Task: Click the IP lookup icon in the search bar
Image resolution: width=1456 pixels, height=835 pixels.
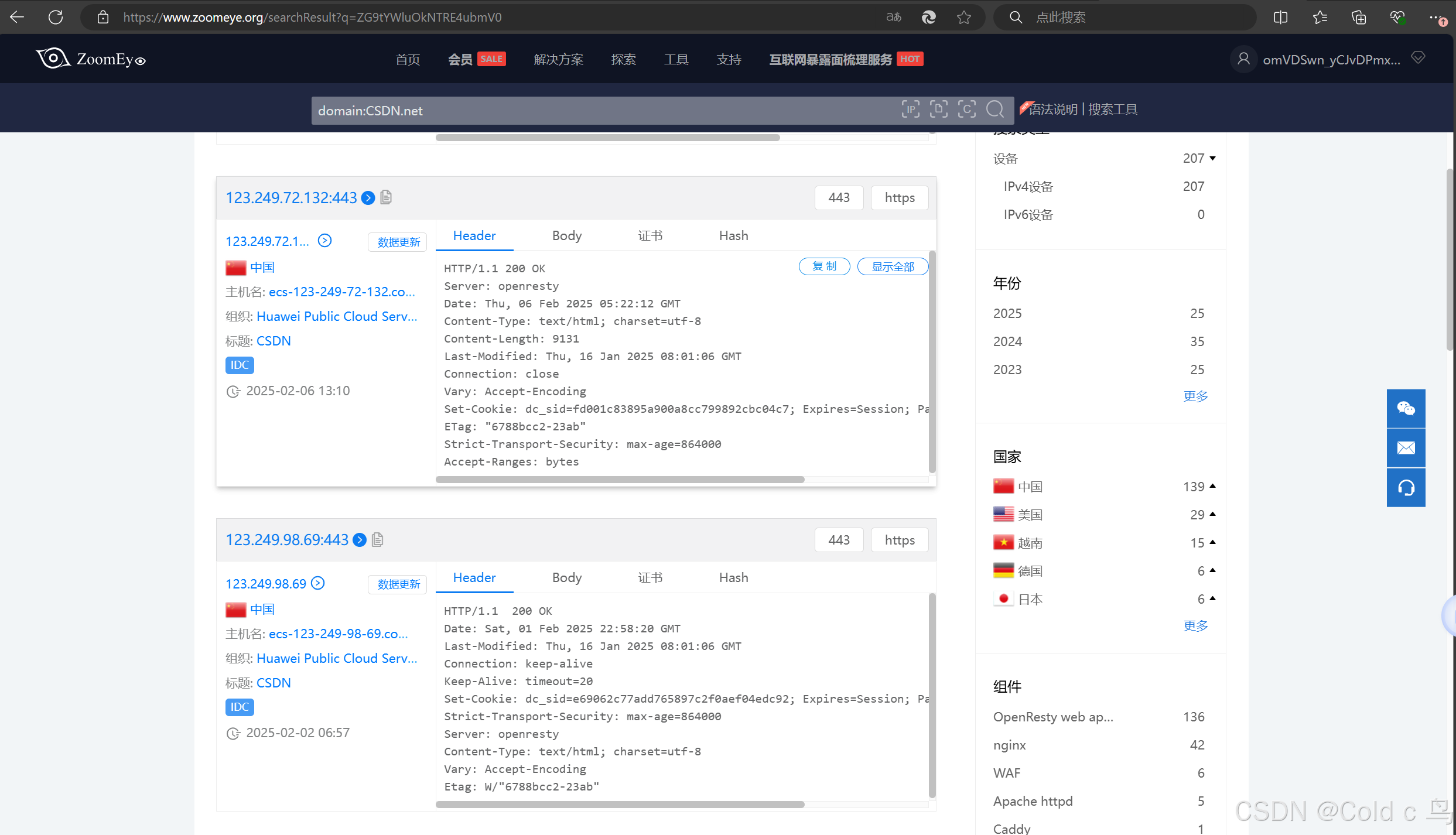Action: coord(910,109)
